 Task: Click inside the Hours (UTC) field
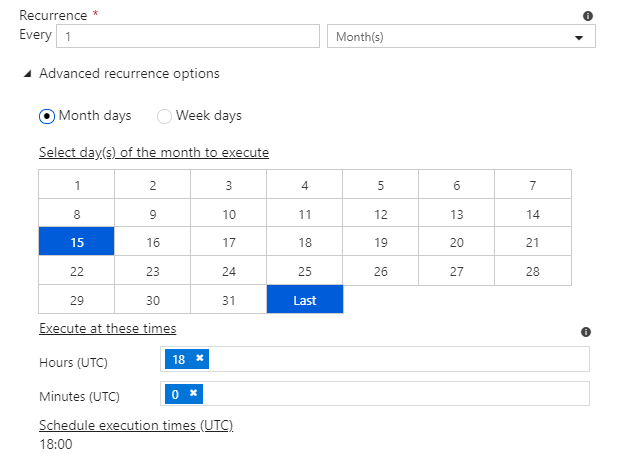[400, 360]
